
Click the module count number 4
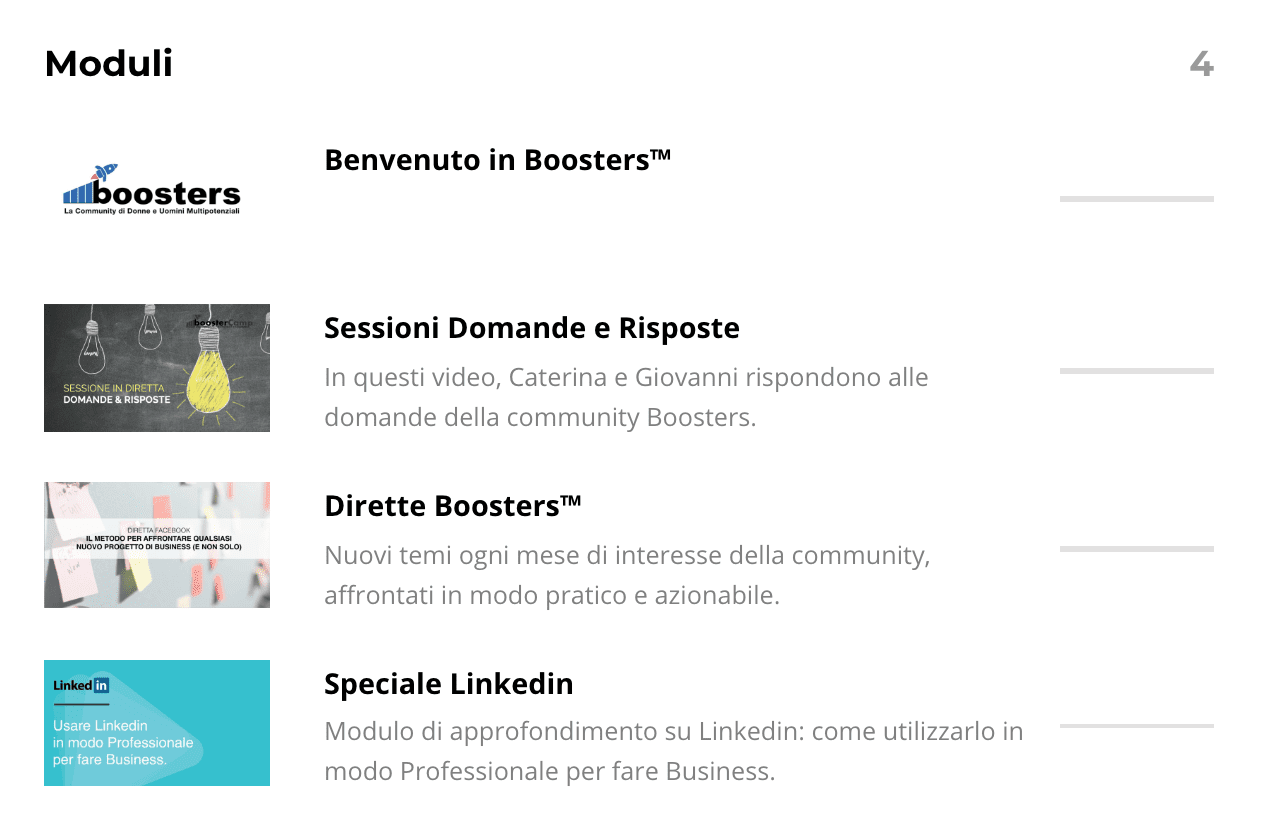click(1201, 64)
